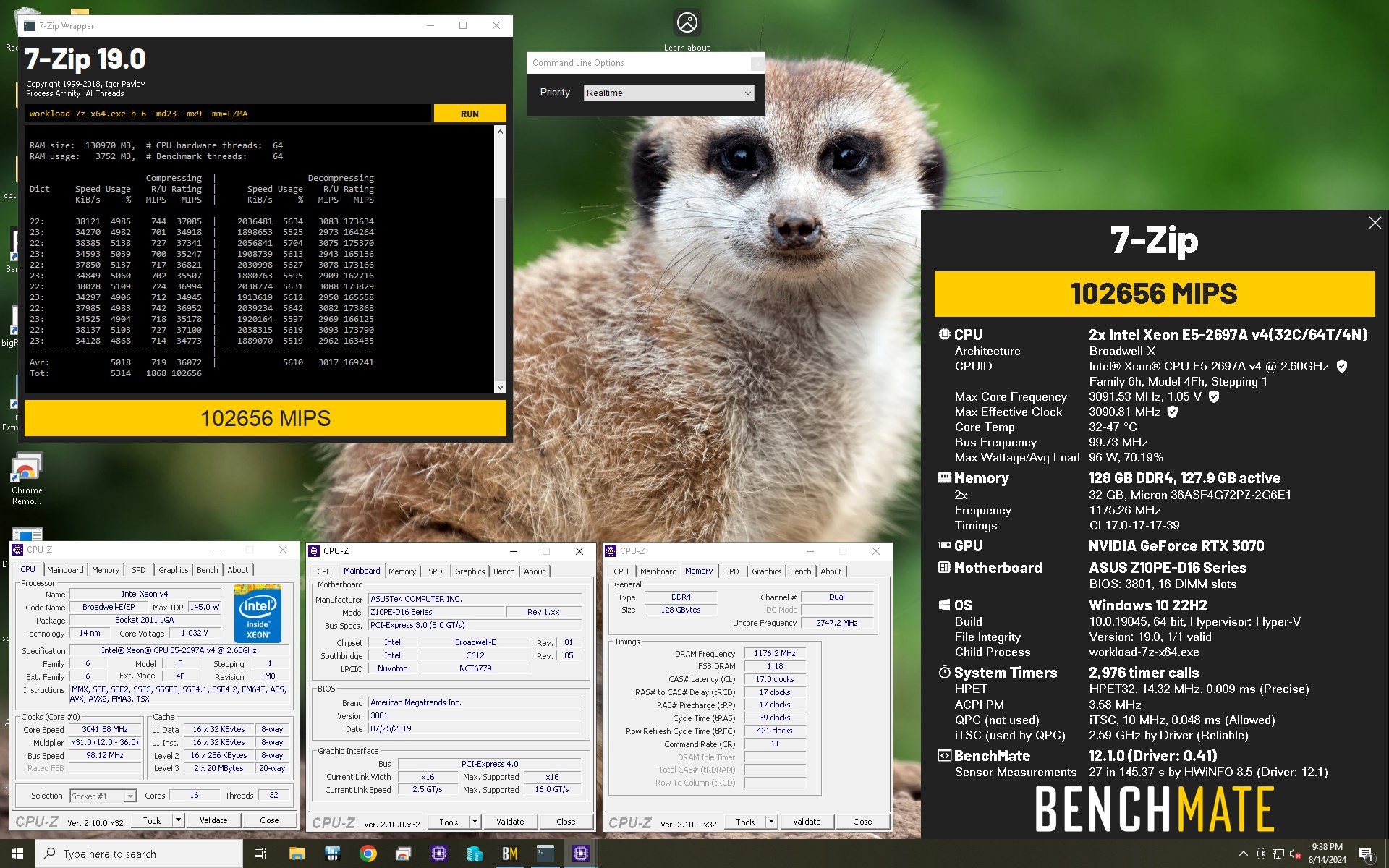Click the ASUS Z10PE-D16 Series motherboard text

pos(1168,568)
